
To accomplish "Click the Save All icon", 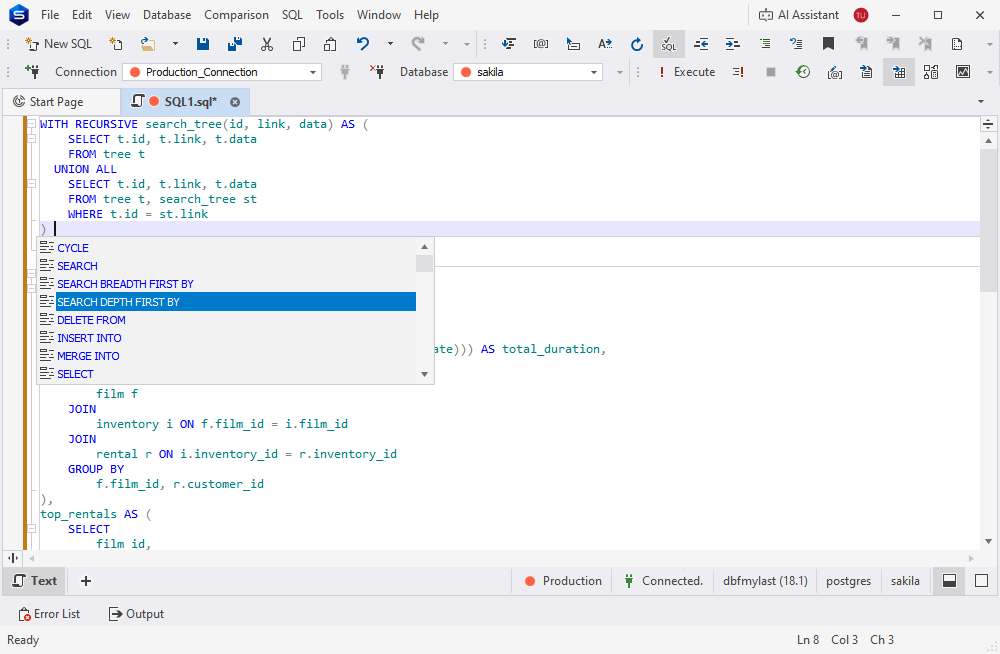I will click(x=234, y=44).
